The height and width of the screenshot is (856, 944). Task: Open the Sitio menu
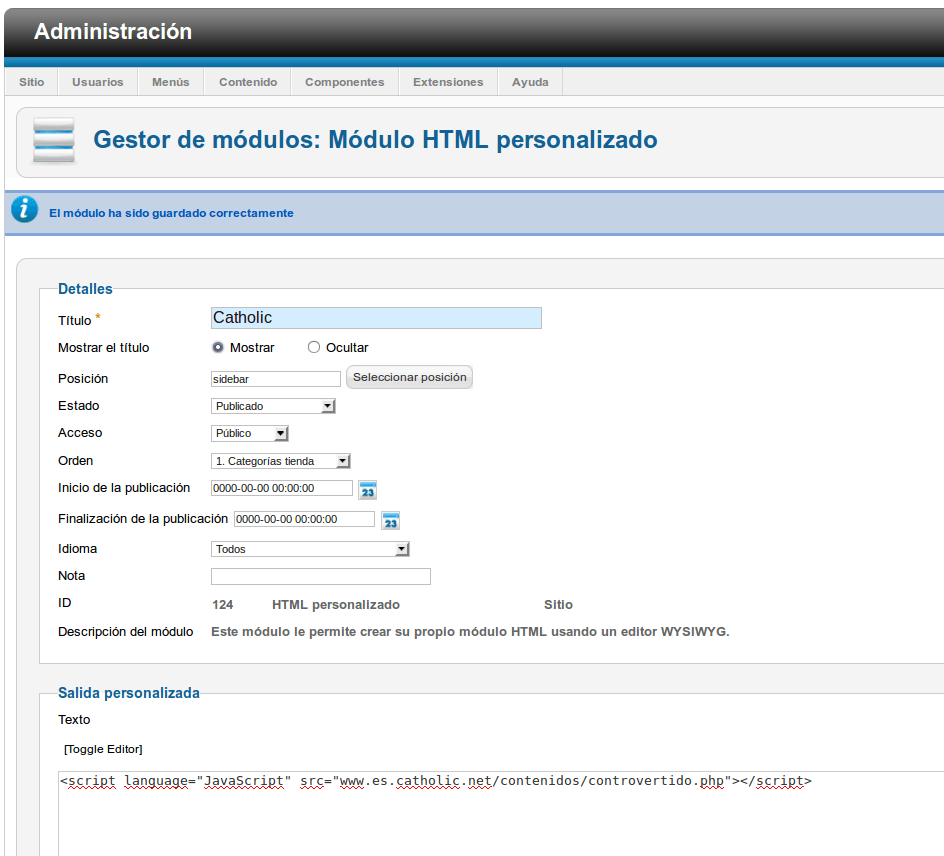click(31, 82)
